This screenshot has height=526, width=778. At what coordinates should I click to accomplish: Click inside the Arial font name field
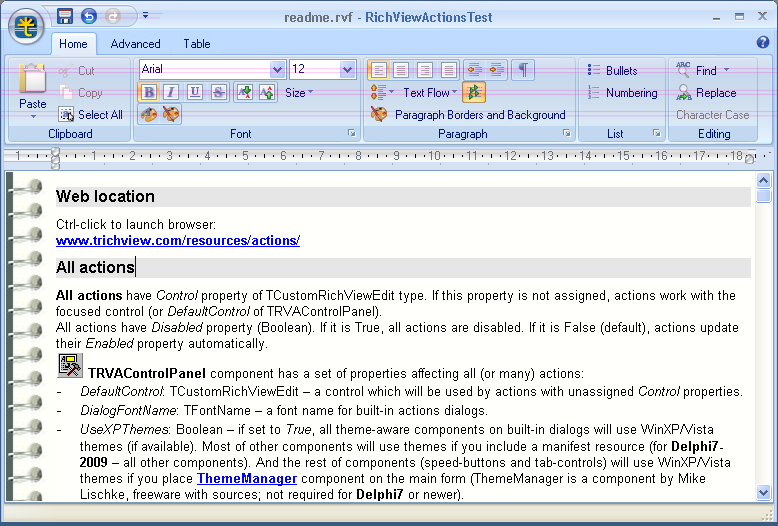coord(205,69)
